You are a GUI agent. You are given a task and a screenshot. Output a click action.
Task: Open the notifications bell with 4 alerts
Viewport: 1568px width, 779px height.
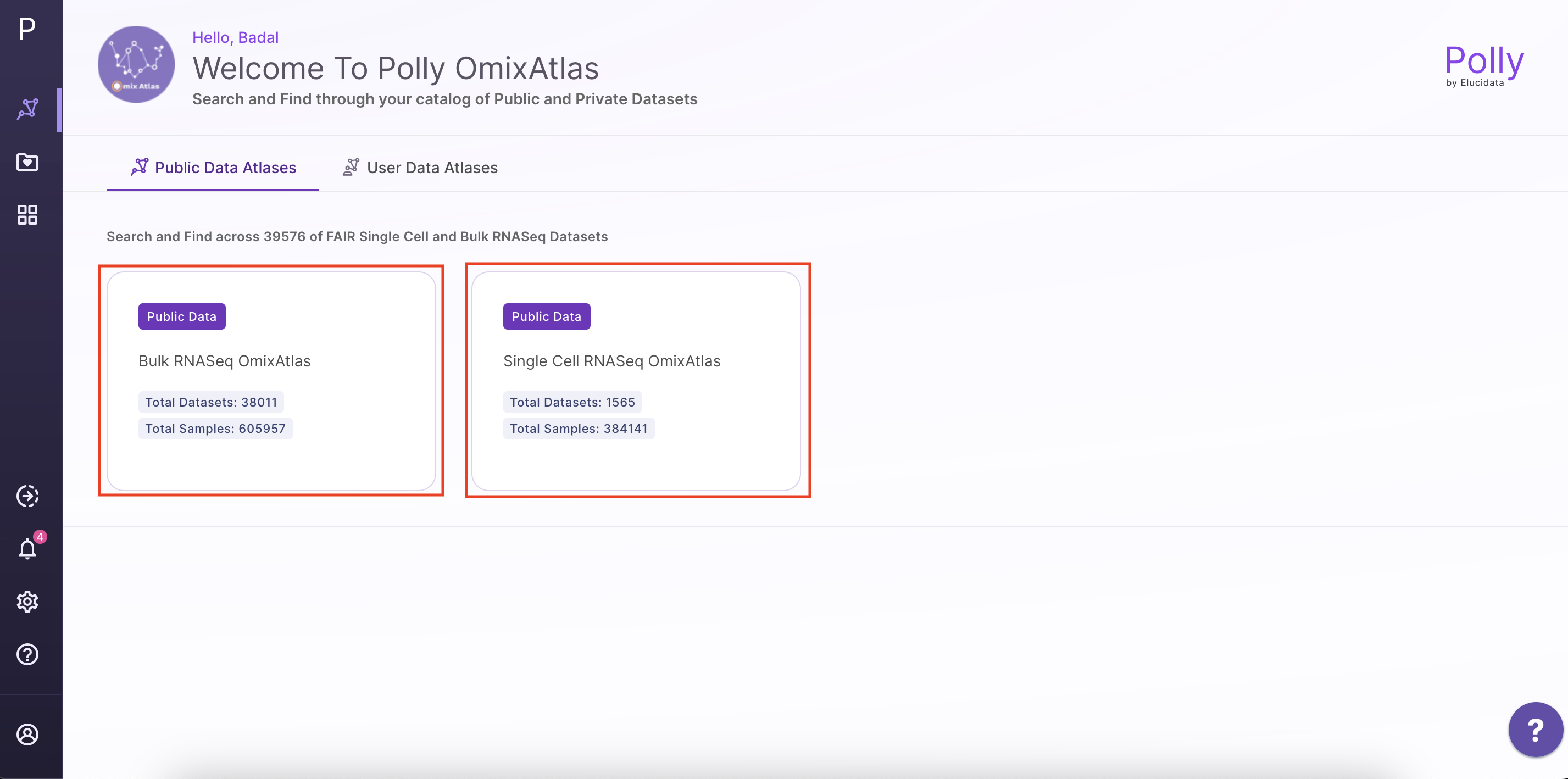coord(27,548)
